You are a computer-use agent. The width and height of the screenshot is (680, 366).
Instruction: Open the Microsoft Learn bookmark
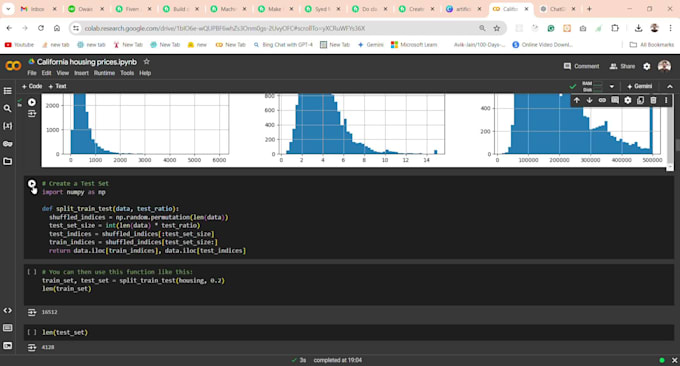click(414, 45)
